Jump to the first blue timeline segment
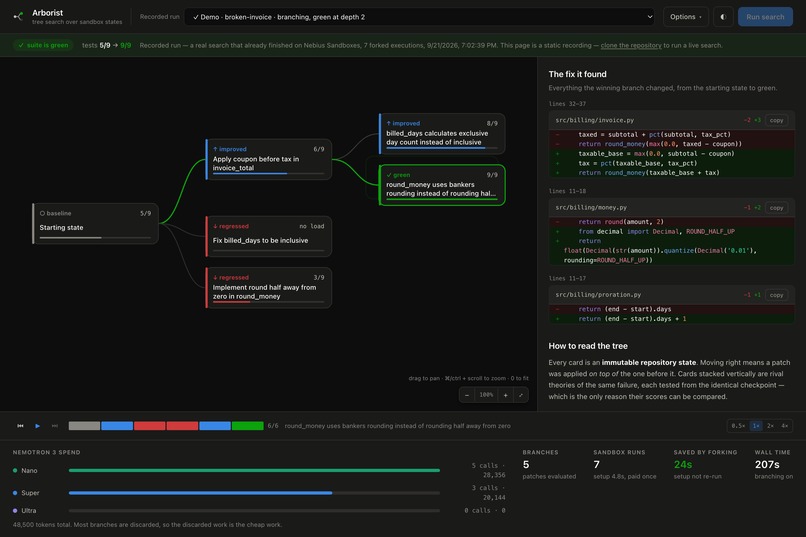The height and width of the screenshot is (537, 806). (117, 426)
